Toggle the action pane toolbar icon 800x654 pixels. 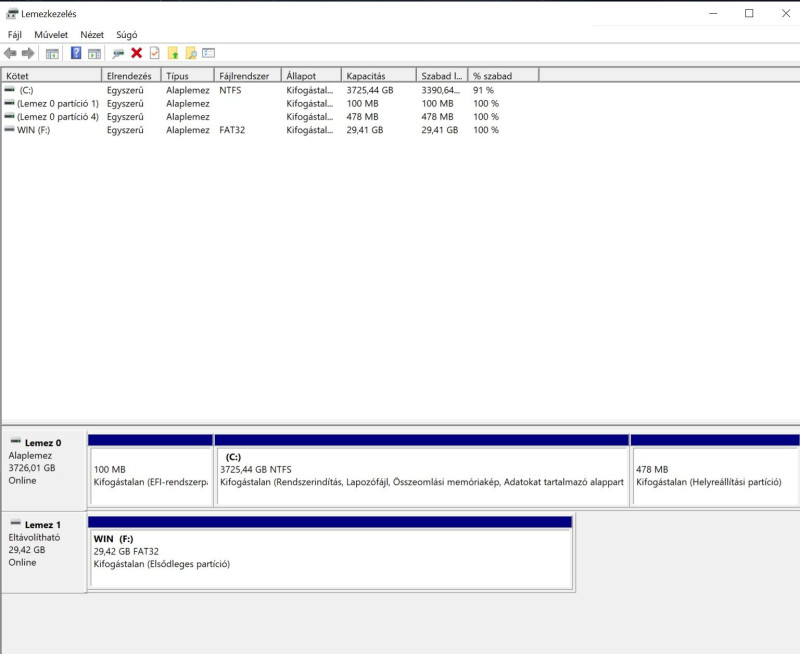pos(94,53)
